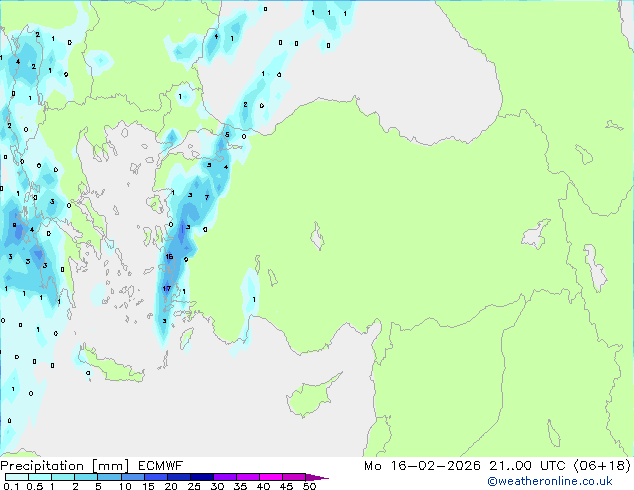This screenshot has width=634, height=490.
Task: Click the '45' legend scale label
Action: 286,486
